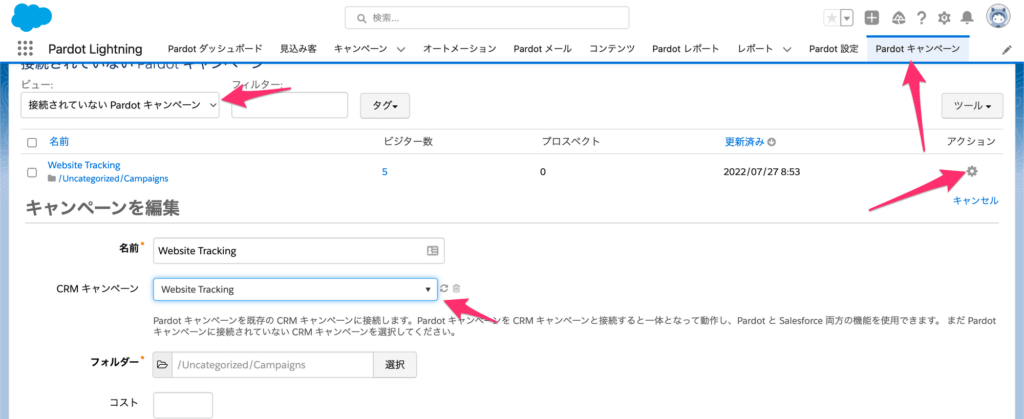The image size is (1024, 419).
Task: Click the sort arrow next to 更新済み
Action: click(772, 142)
